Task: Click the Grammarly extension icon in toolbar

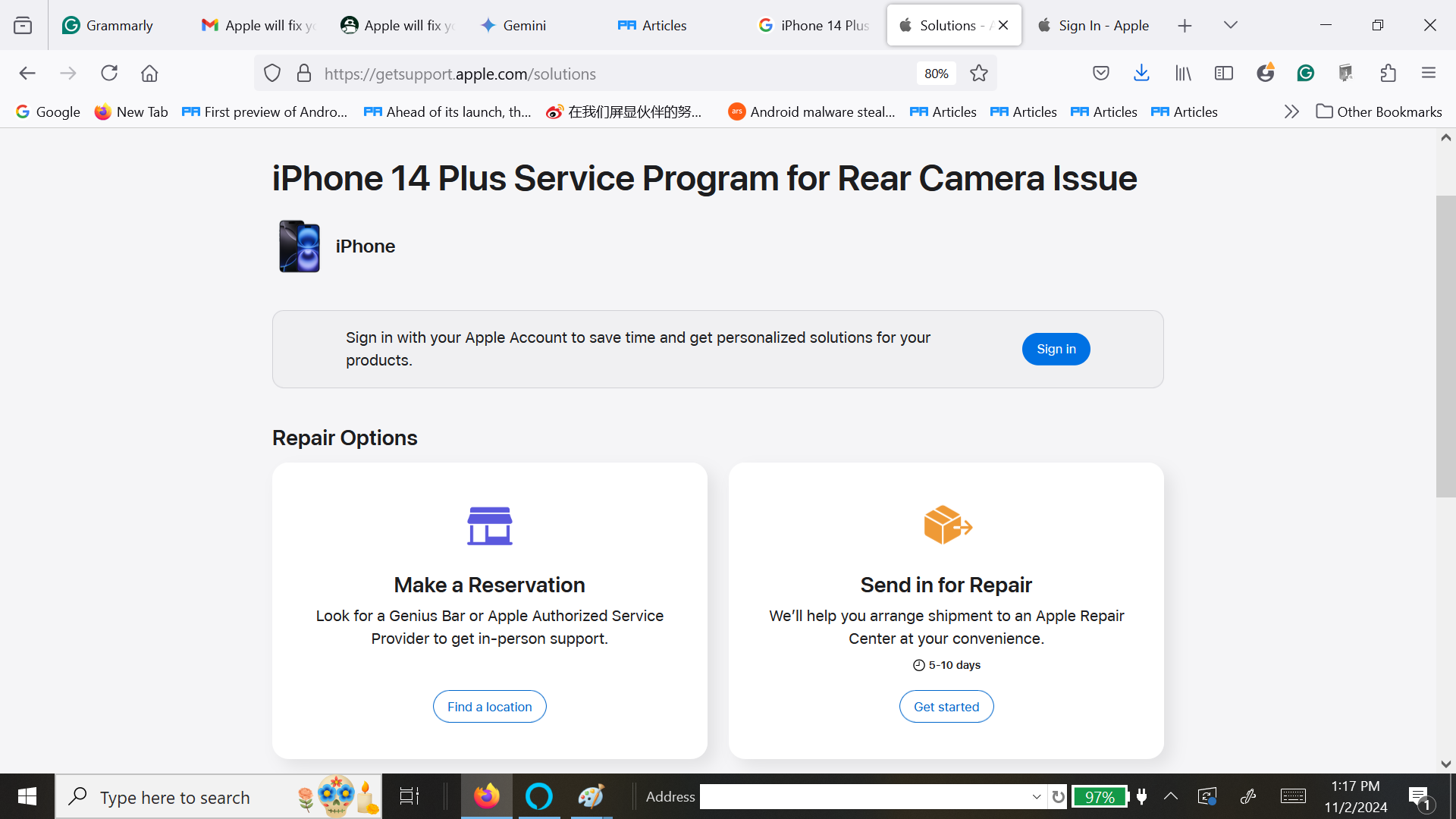Action: [x=1305, y=72]
